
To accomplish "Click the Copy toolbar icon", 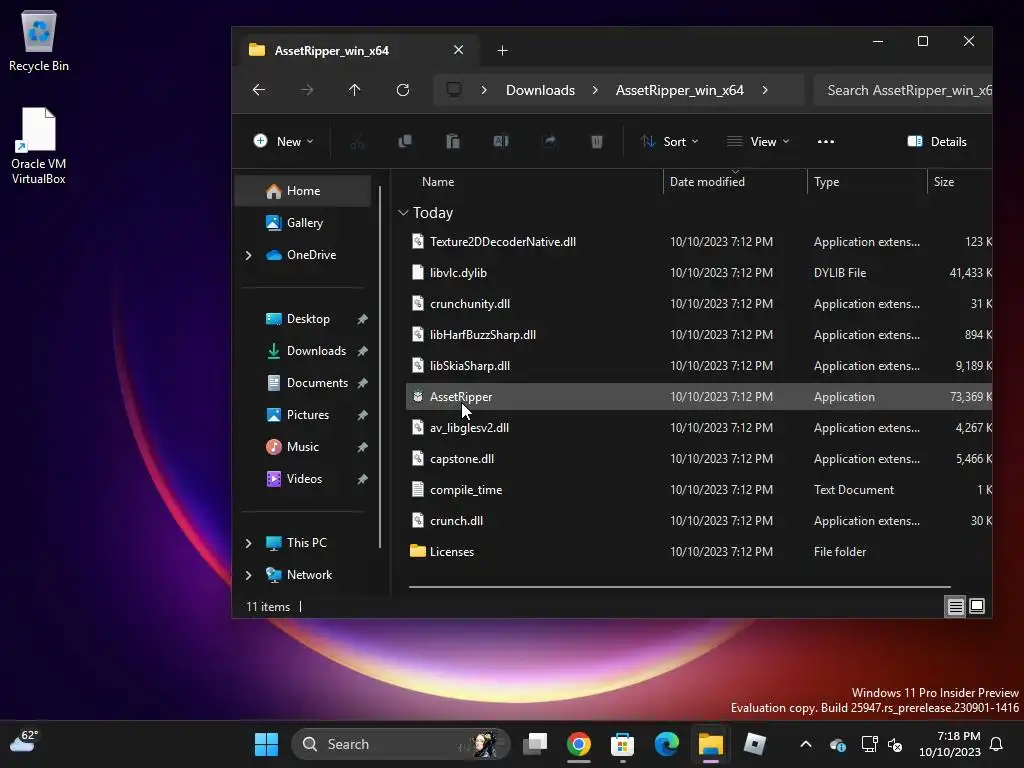I will click(x=405, y=141).
